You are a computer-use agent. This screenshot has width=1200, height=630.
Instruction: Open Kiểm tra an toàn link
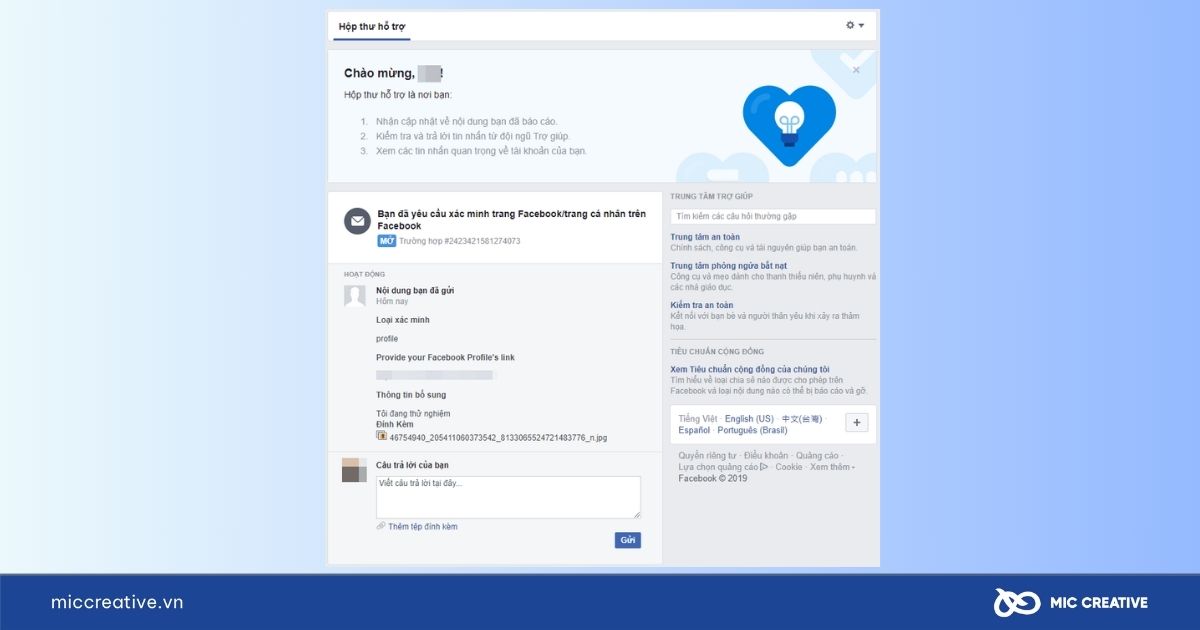[x=702, y=305]
